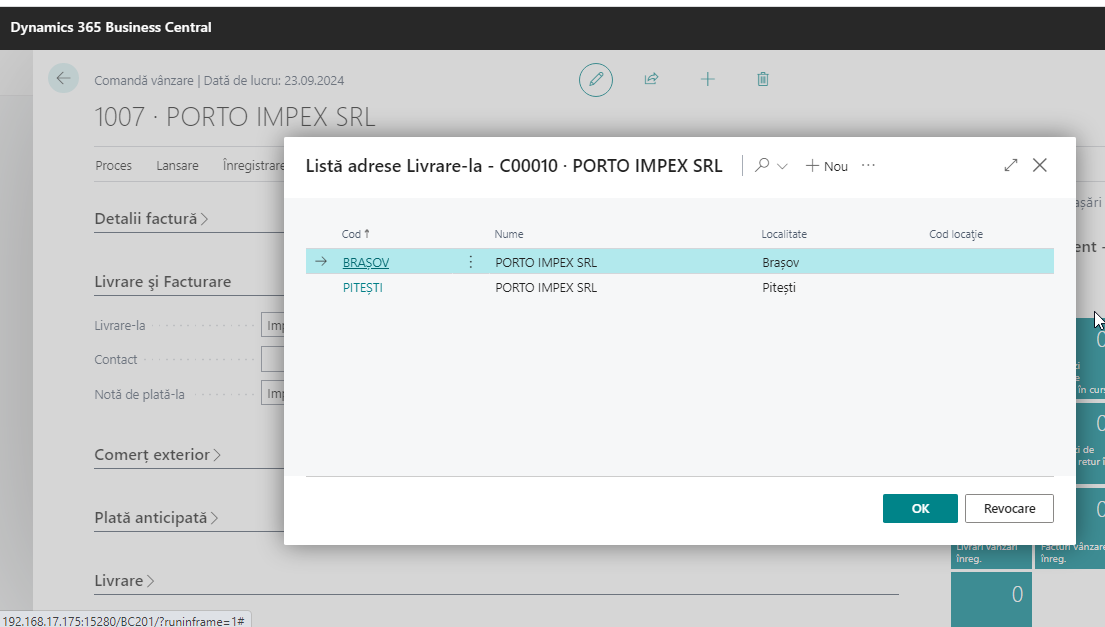Open row options for BRAȘOV entry
Image resolution: width=1105 pixels, height=627 pixels.
tap(471, 262)
